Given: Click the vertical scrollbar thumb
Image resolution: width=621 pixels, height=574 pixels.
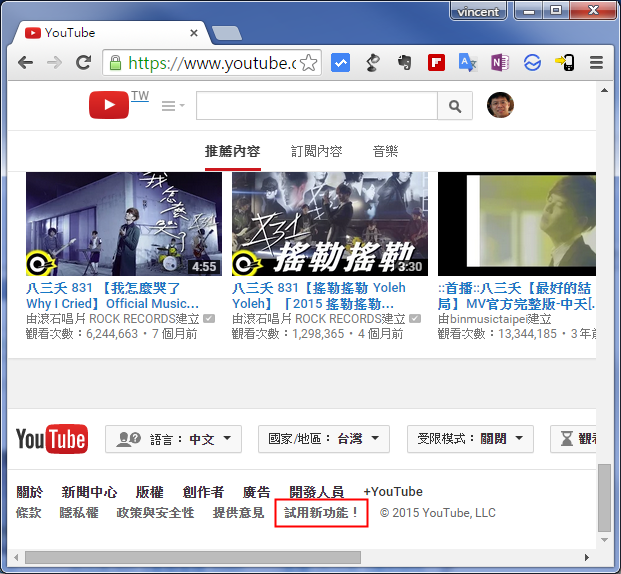Looking at the screenshot, I should pos(604,498).
